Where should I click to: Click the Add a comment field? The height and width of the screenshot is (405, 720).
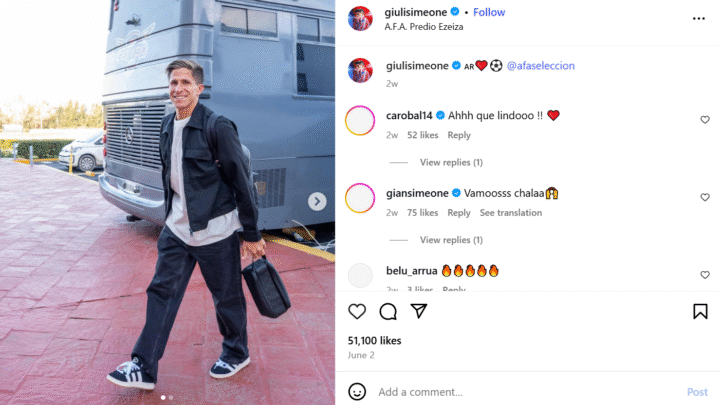pos(528,392)
